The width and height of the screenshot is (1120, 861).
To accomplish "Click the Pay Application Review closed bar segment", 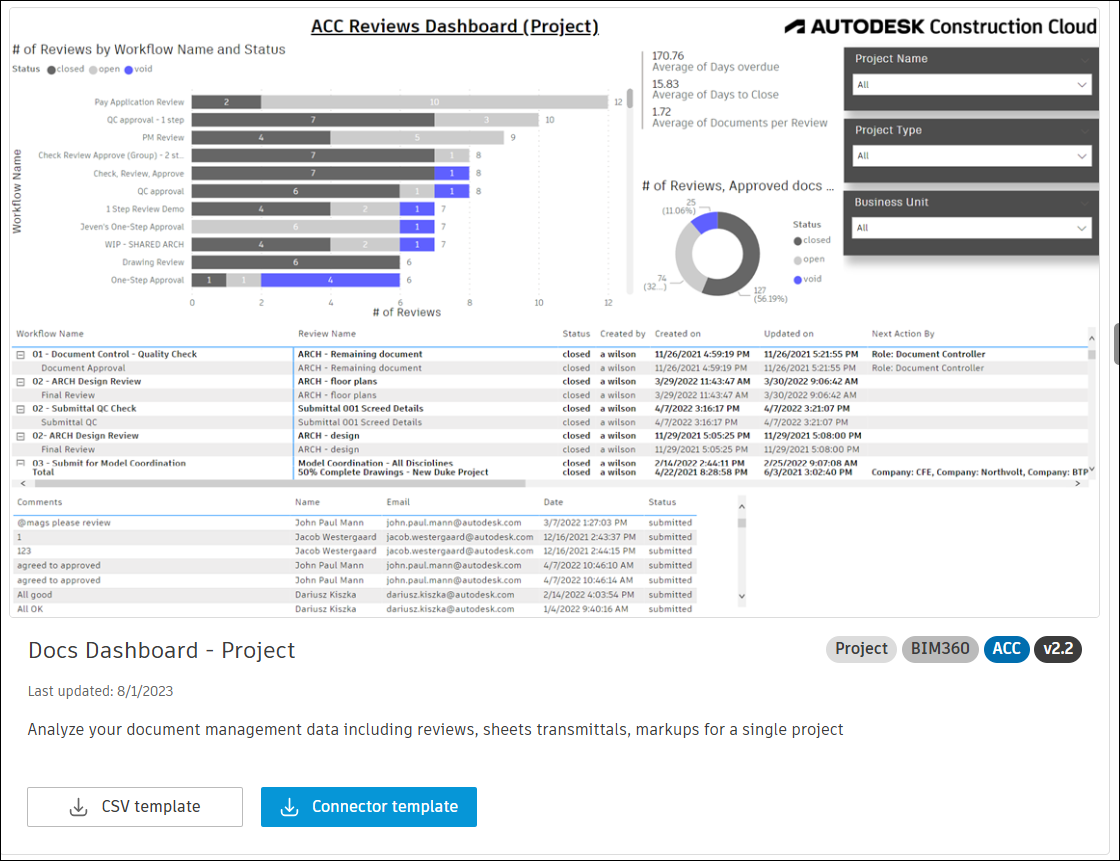I will point(226,102).
